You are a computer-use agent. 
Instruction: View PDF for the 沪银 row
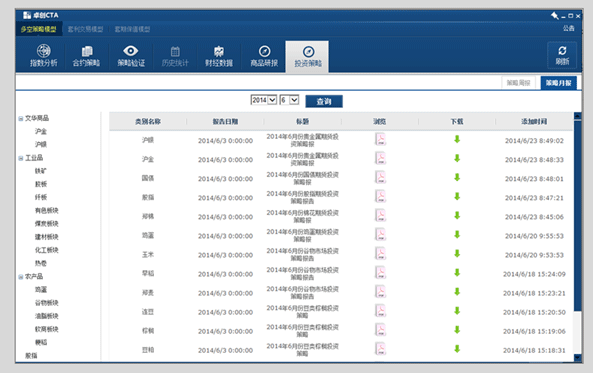[x=380, y=139]
